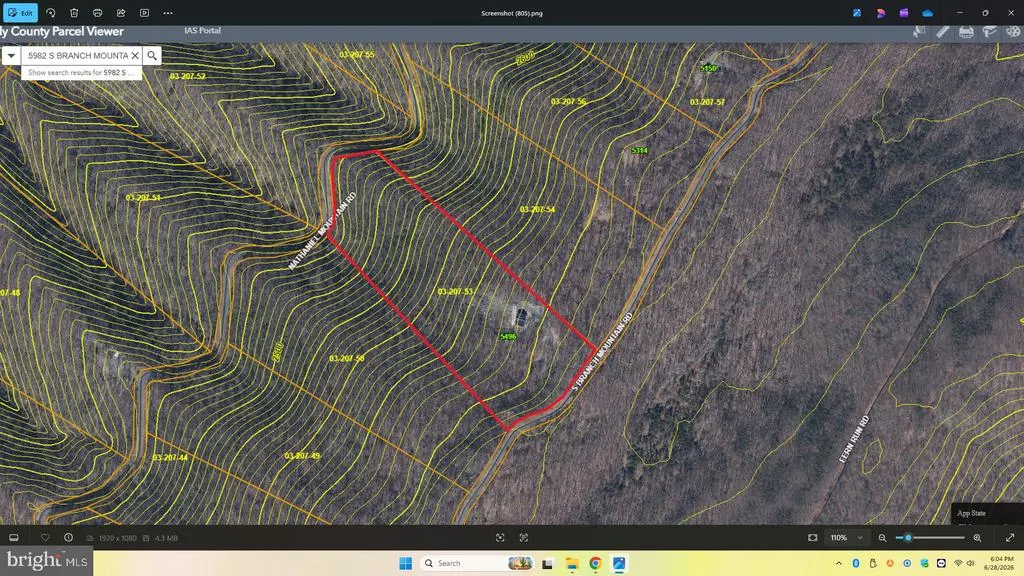The image size is (1024, 576).
Task: Toggle full screen arrow icon
Action: 1010,537
